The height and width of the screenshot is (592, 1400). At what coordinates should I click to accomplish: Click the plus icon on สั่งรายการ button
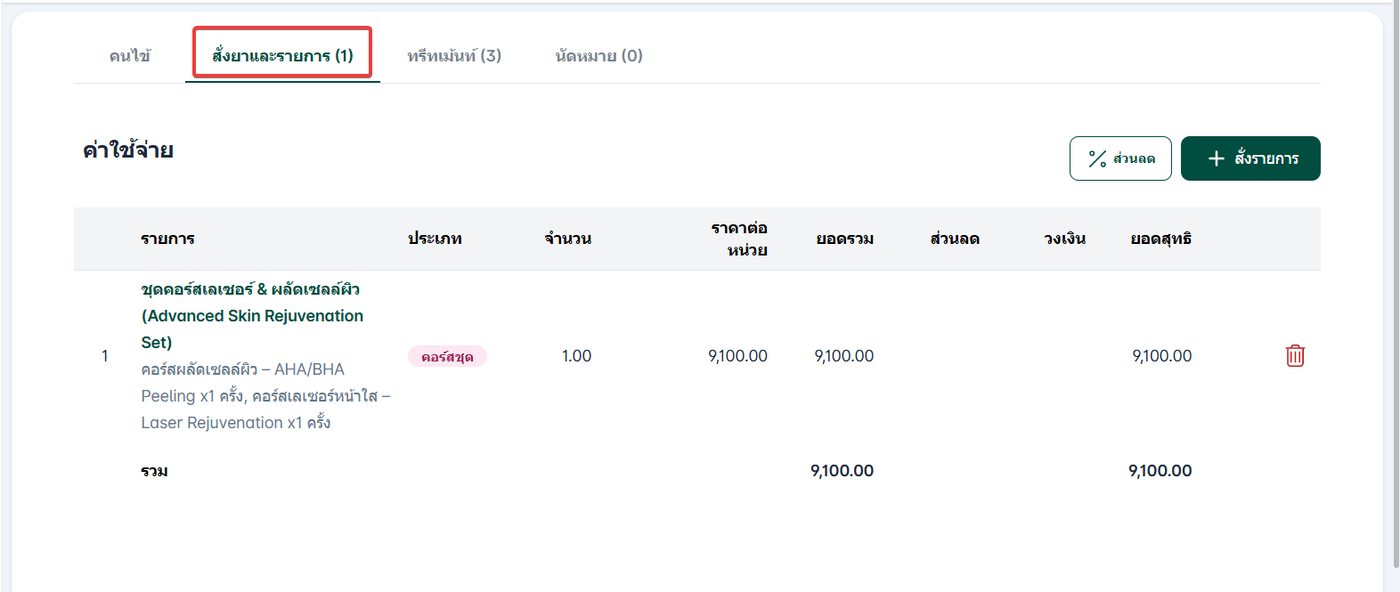tap(1216, 159)
